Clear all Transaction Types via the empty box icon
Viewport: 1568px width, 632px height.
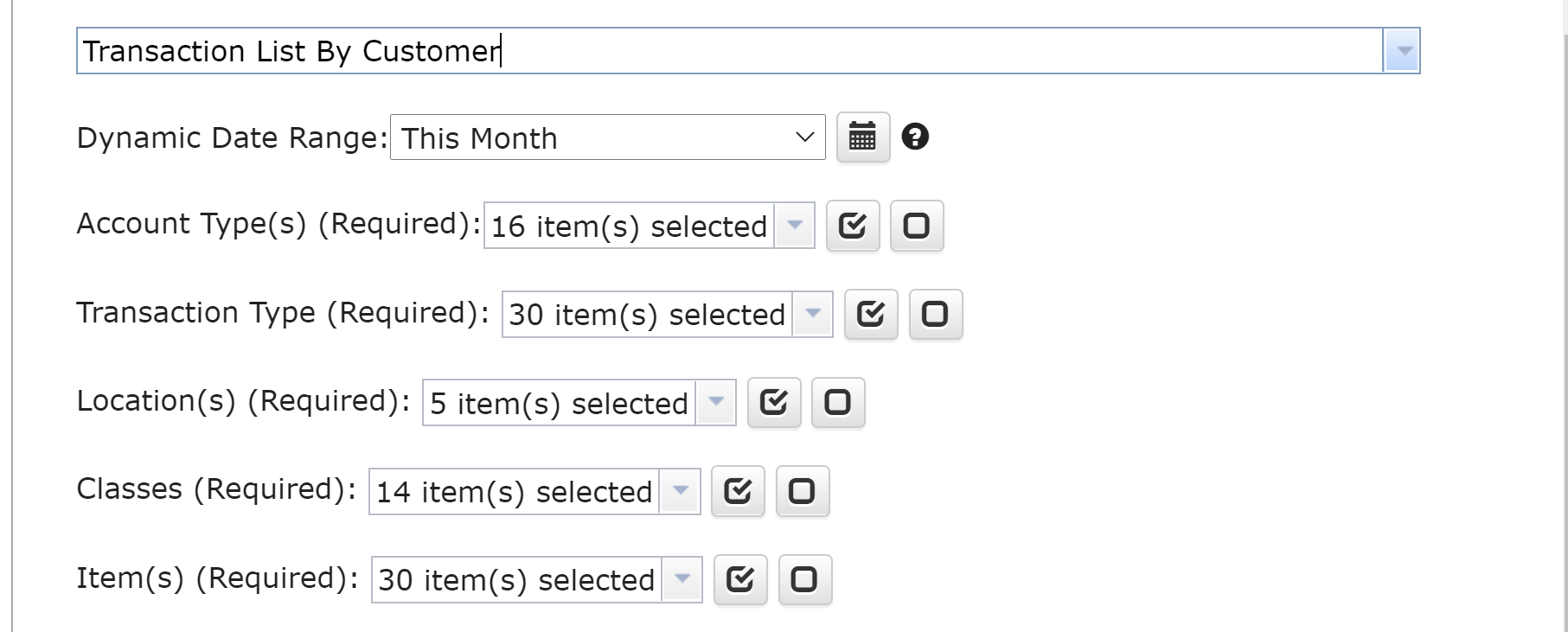[x=936, y=314]
